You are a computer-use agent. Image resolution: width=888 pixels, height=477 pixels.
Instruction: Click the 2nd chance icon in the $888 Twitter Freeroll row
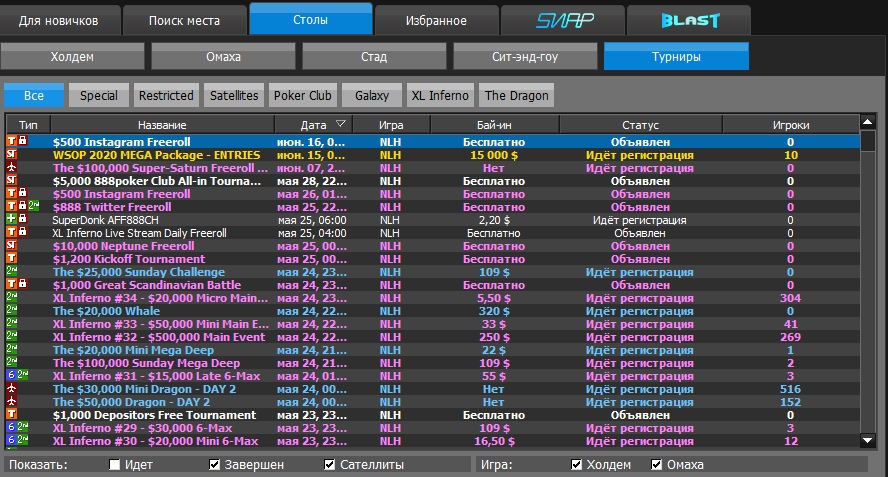pyautogui.click(x=34, y=206)
